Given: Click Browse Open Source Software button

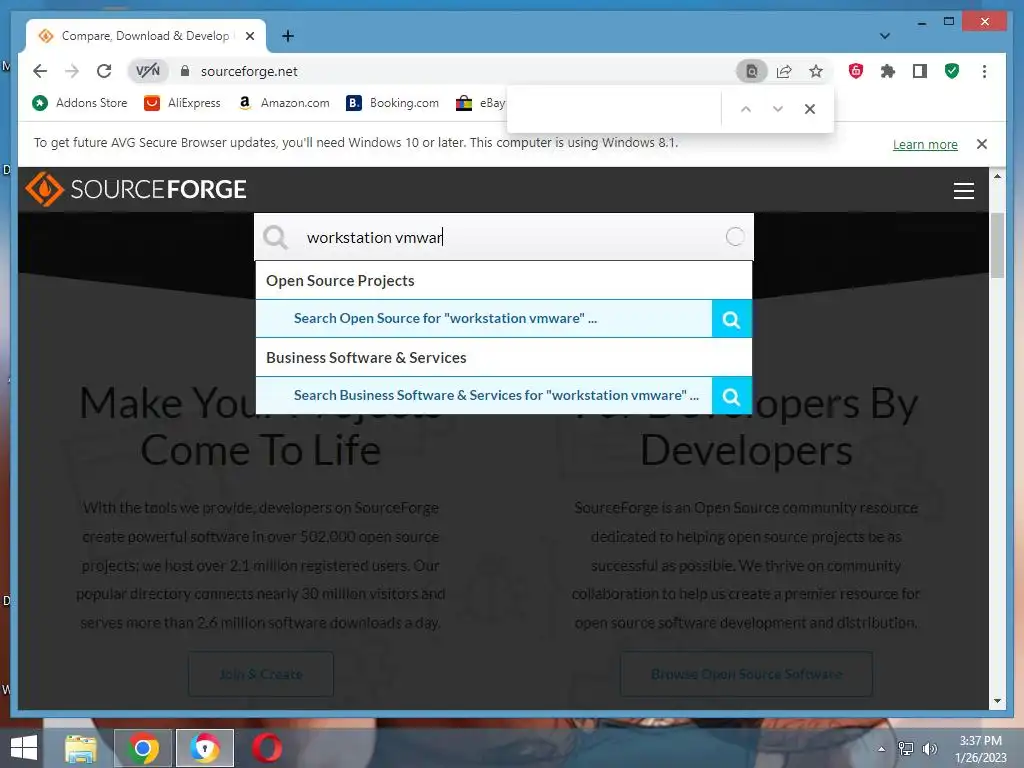Looking at the screenshot, I should [746, 674].
